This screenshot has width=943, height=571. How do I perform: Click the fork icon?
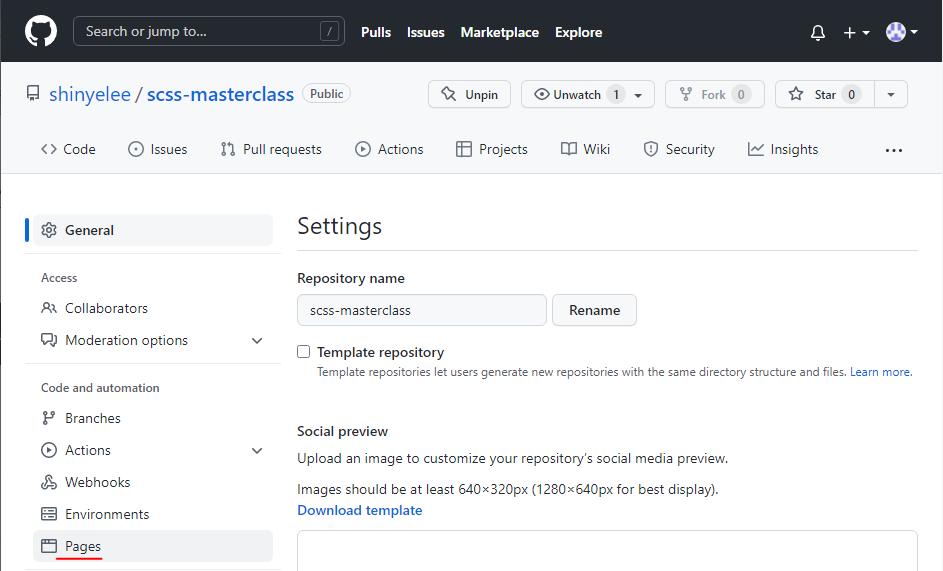686,94
